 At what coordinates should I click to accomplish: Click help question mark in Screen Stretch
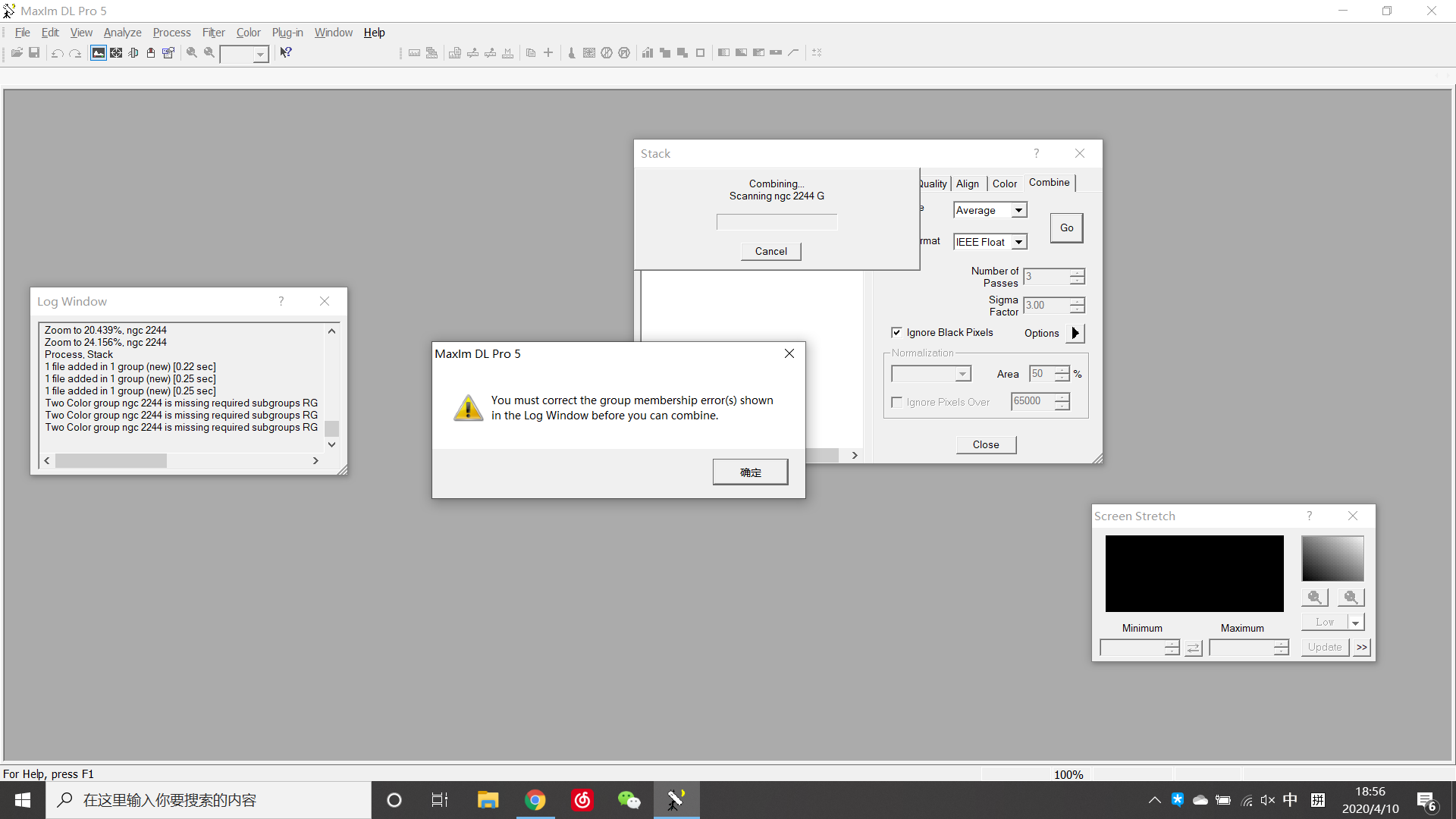point(1309,516)
